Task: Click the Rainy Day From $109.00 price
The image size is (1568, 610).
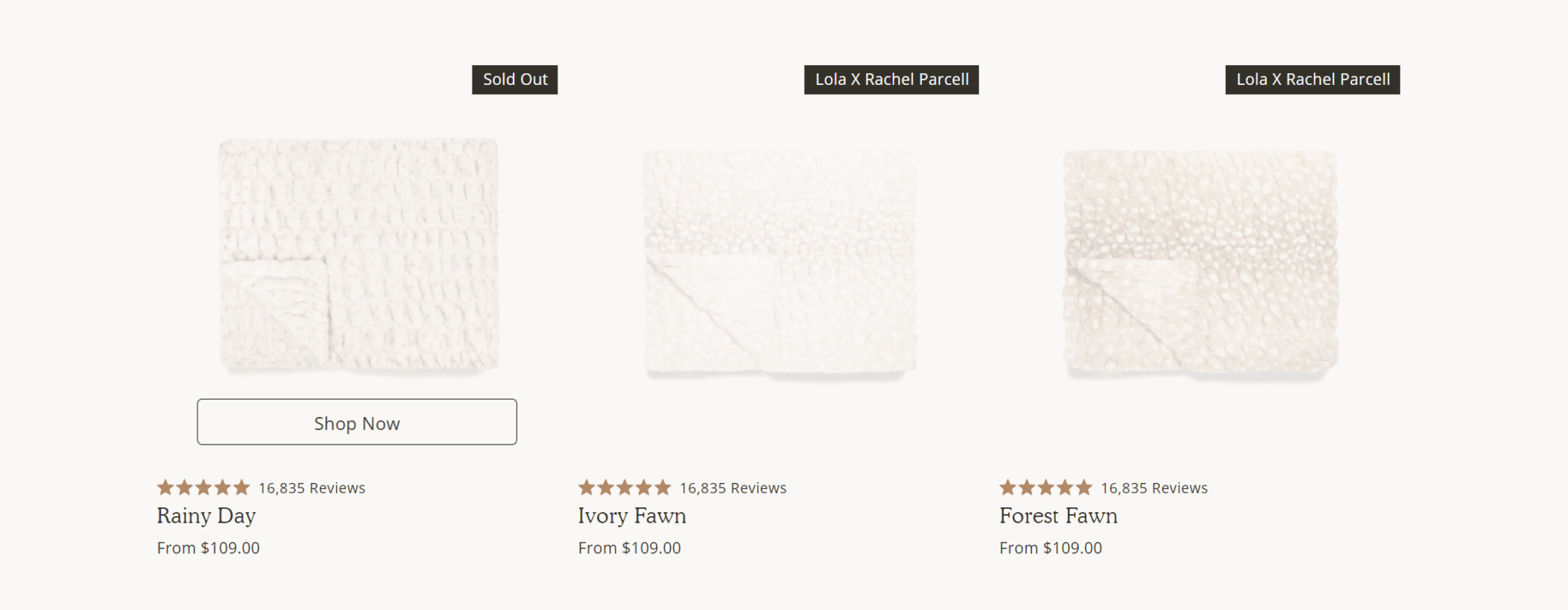Action: 208,548
